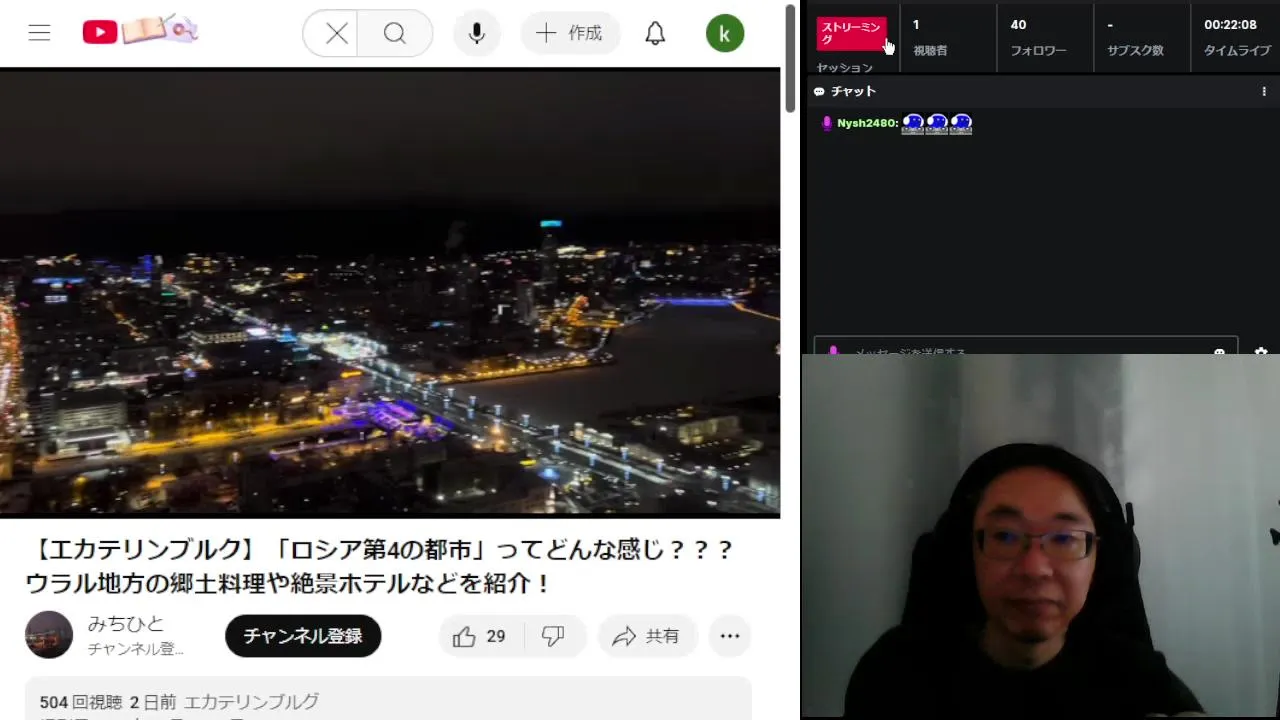The image size is (1280, 720).
Task: Open the emoji picker in chat input
Action: pyautogui.click(x=1219, y=351)
